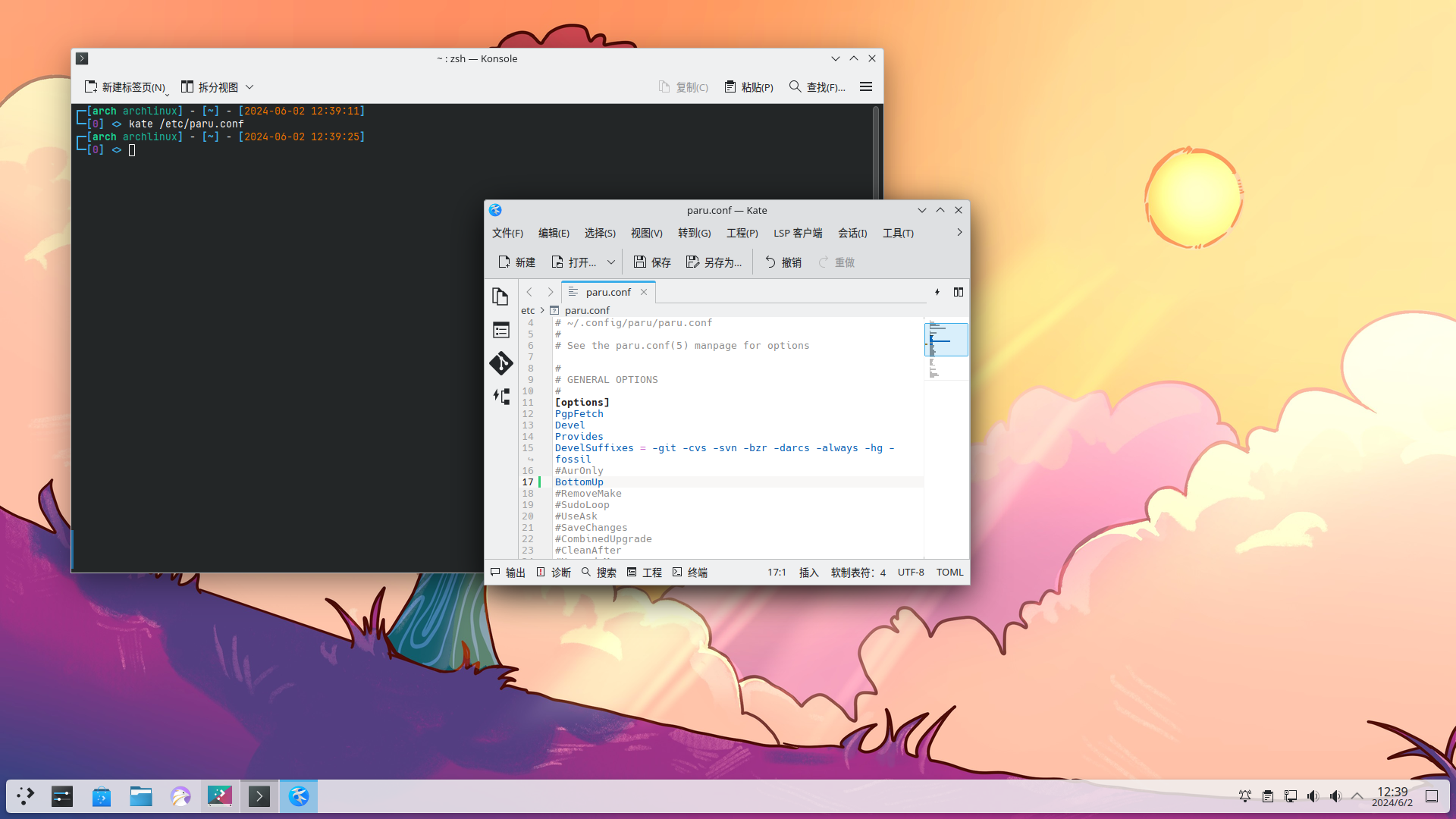Expand the Open recent files dropdown arrow
Viewport: 1456px width, 819px height.
611,262
